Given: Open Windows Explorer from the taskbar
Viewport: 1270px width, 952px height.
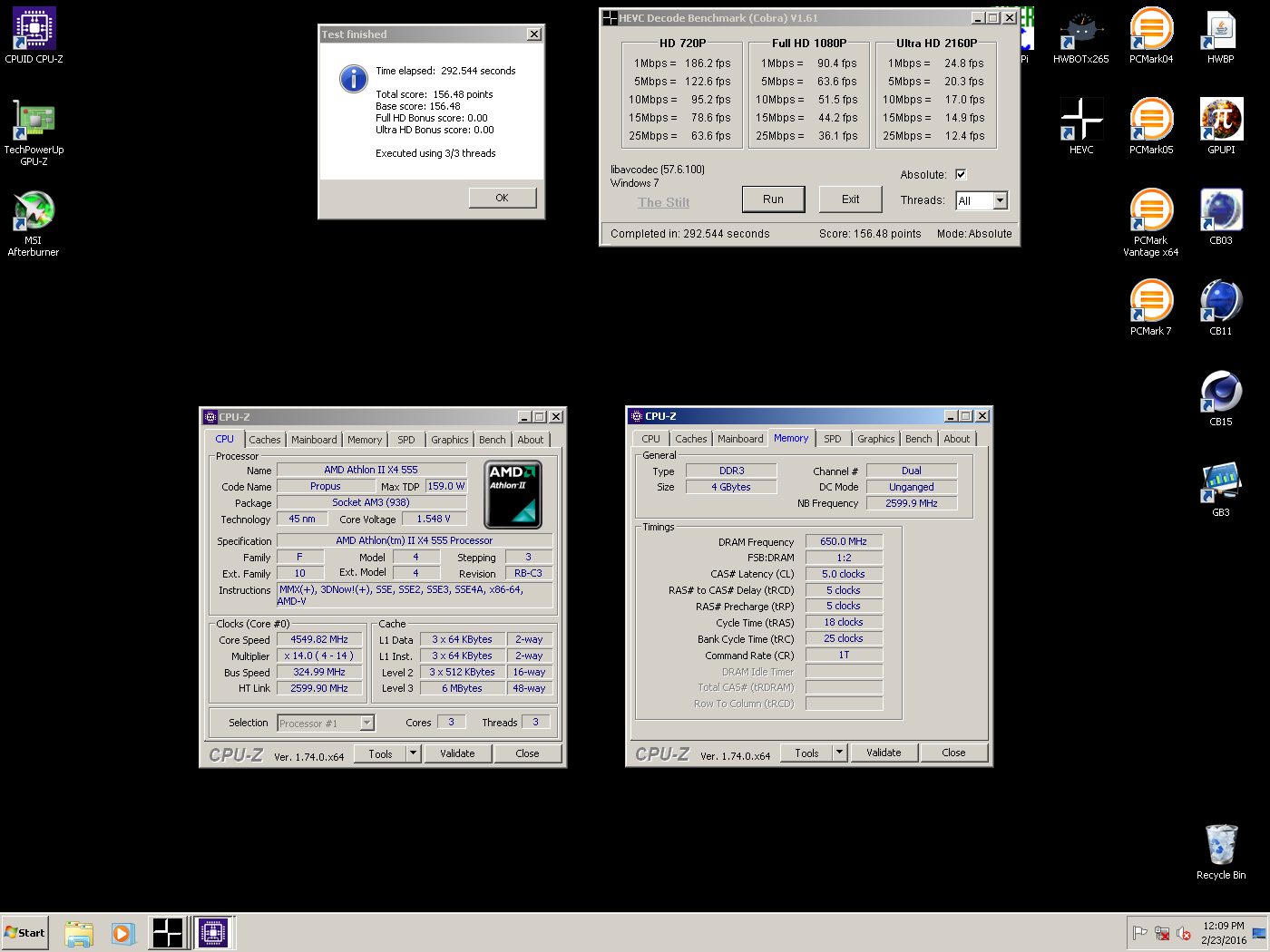Looking at the screenshot, I should click(x=79, y=933).
